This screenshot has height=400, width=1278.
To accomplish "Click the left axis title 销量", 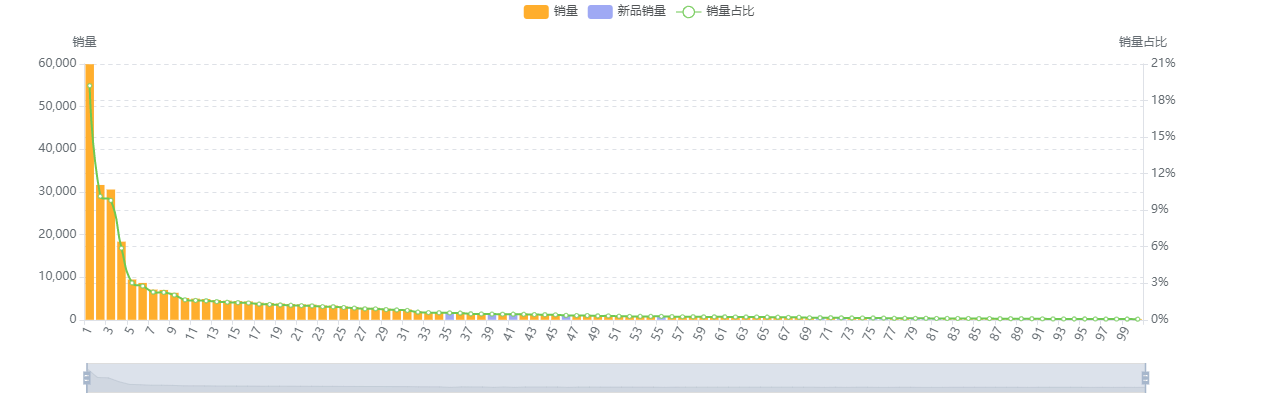I will (x=85, y=42).
